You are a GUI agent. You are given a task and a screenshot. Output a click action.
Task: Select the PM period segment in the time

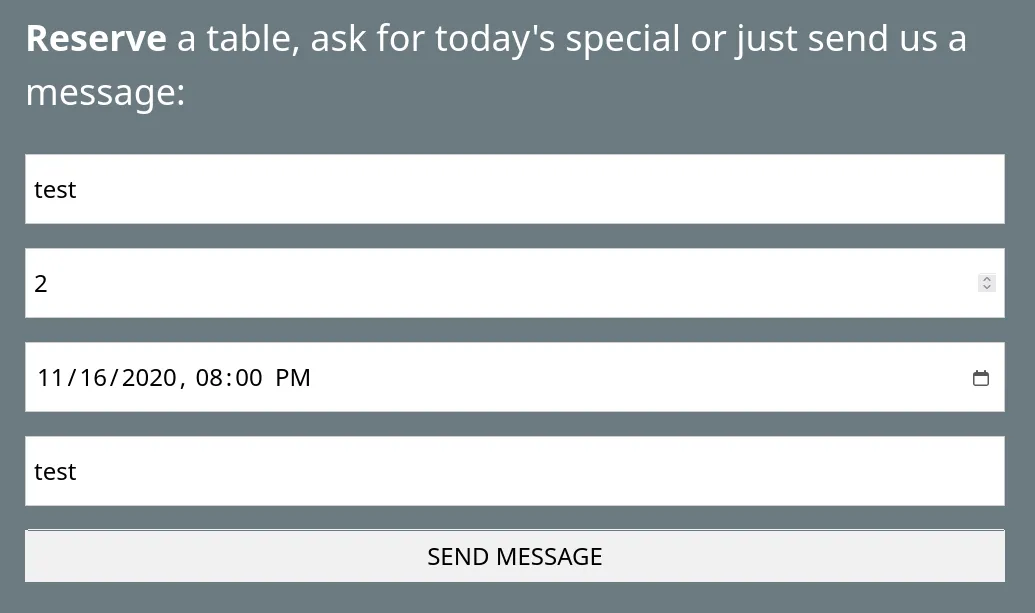point(292,378)
